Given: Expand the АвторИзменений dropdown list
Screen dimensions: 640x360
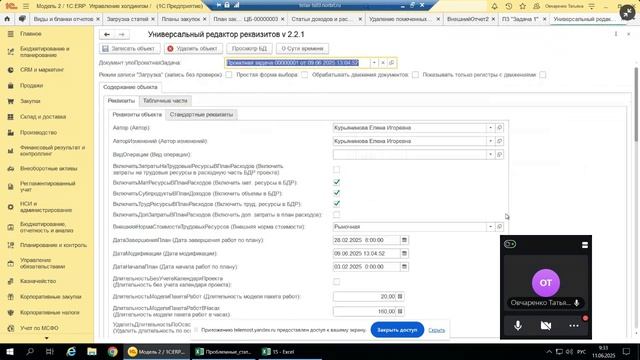Looking at the screenshot, I should pyautogui.click(x=490, y=141).
